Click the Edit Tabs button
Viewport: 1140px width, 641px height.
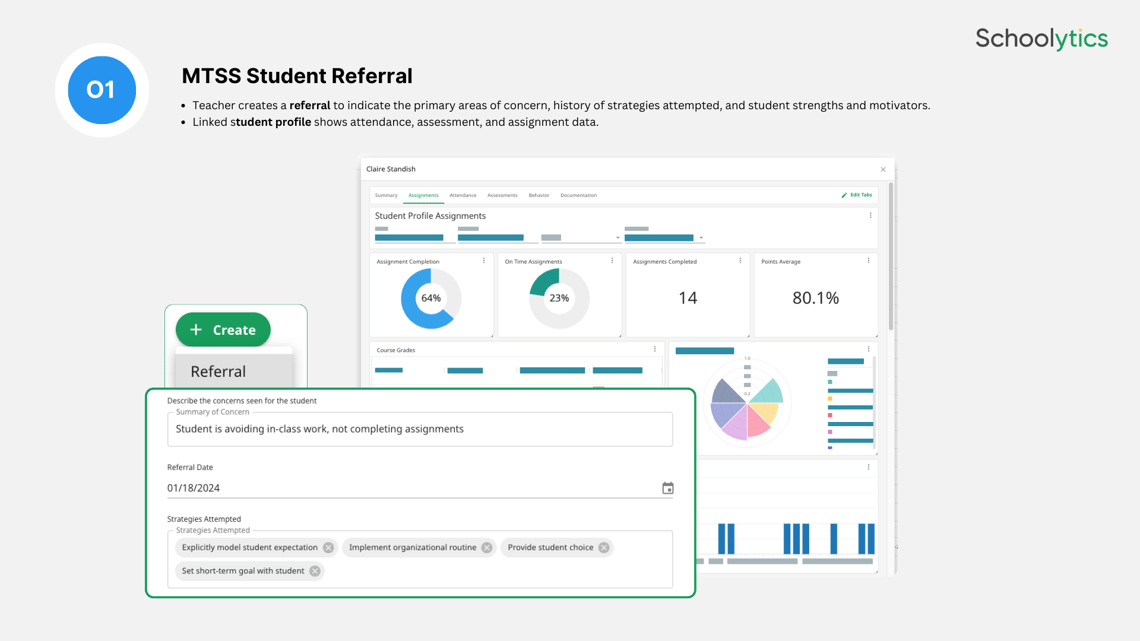pyautogui.click(x=861, y=195)
